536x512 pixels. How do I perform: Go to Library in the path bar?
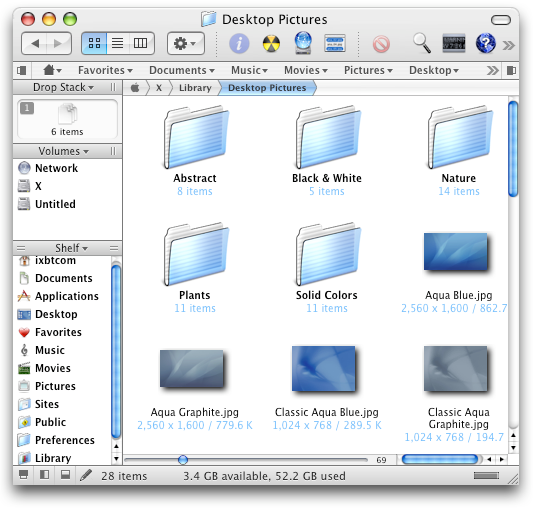pyautogui.click(x=195, y=88)
